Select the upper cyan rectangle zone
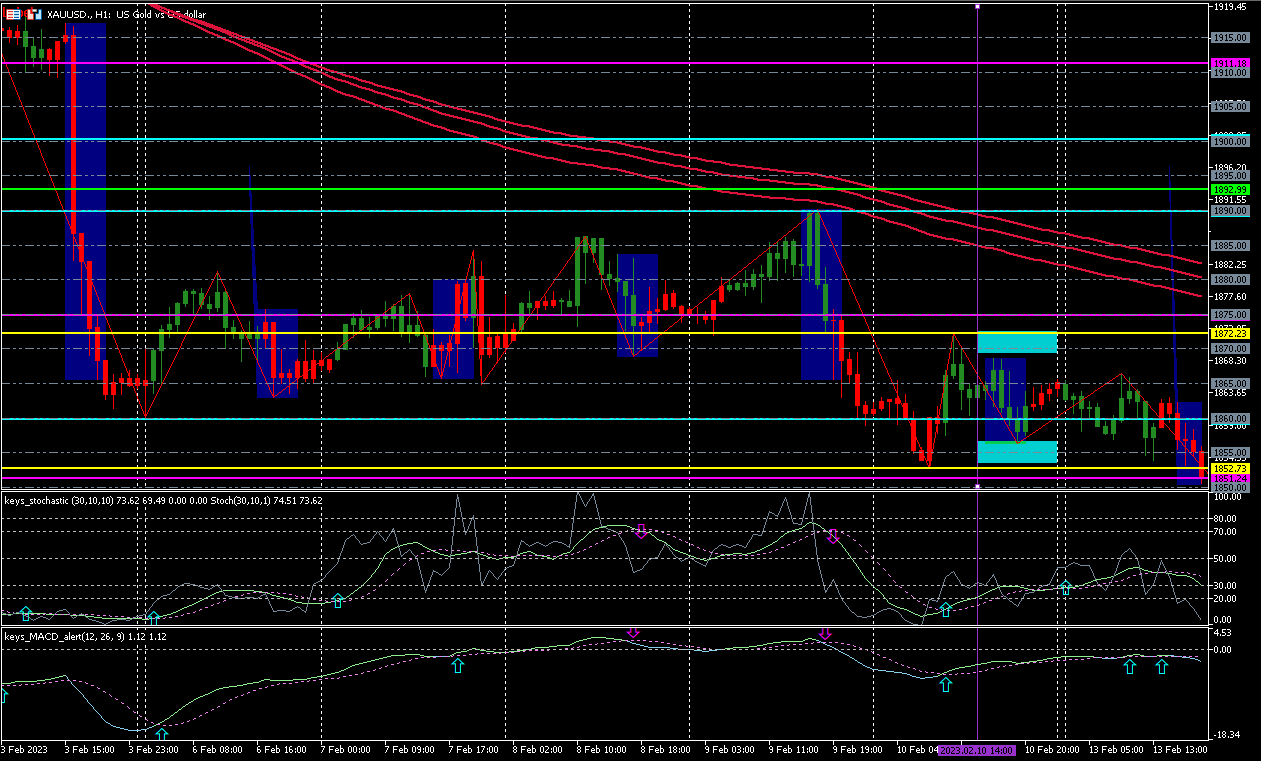 click(x=1017, y=342)
